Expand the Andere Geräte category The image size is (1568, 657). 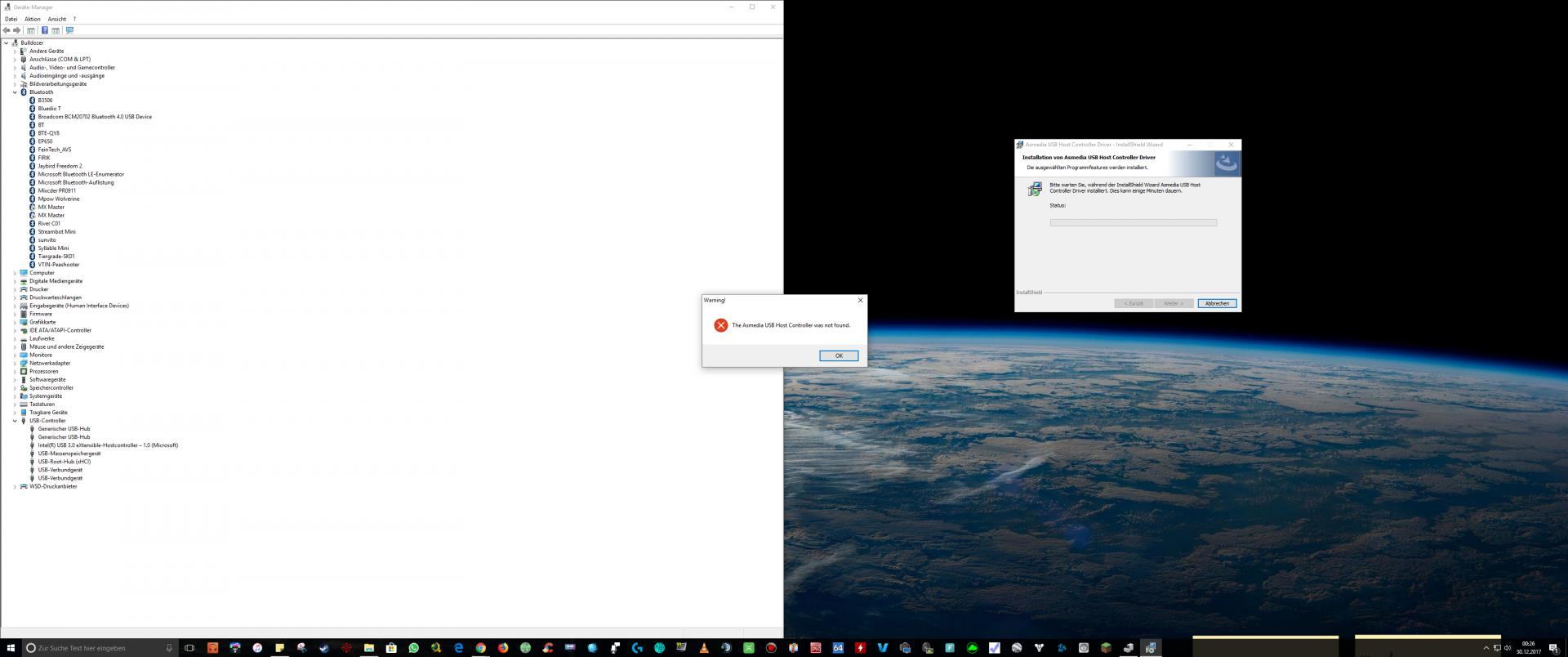15,51
